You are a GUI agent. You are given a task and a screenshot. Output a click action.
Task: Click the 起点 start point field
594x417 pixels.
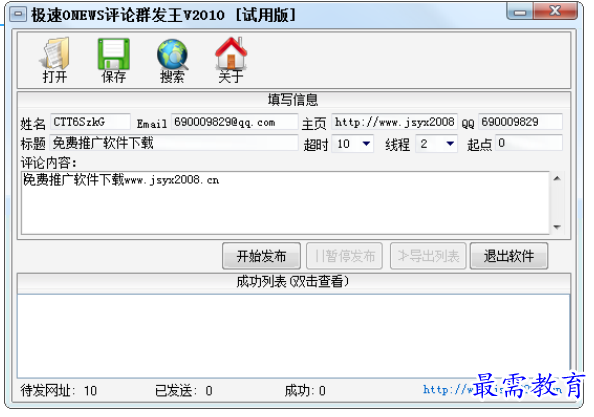point(528,143)
